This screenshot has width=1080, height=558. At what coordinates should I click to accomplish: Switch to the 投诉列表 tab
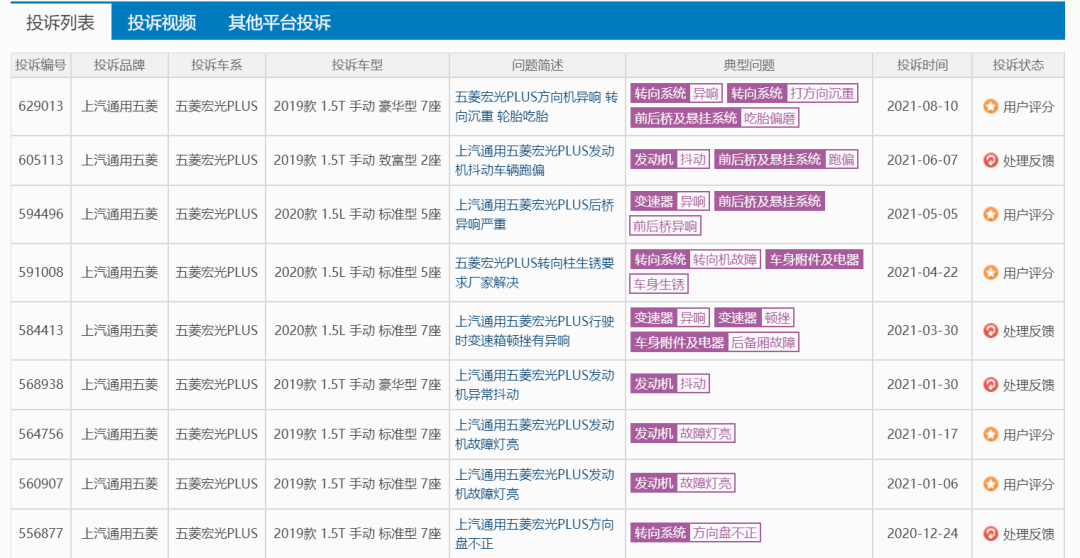[61, 22]
